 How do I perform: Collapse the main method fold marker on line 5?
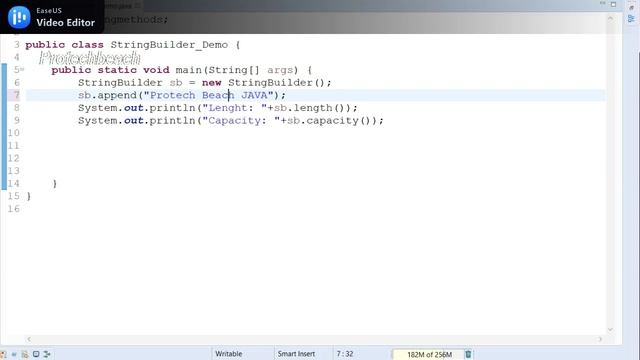pos(22,69)
